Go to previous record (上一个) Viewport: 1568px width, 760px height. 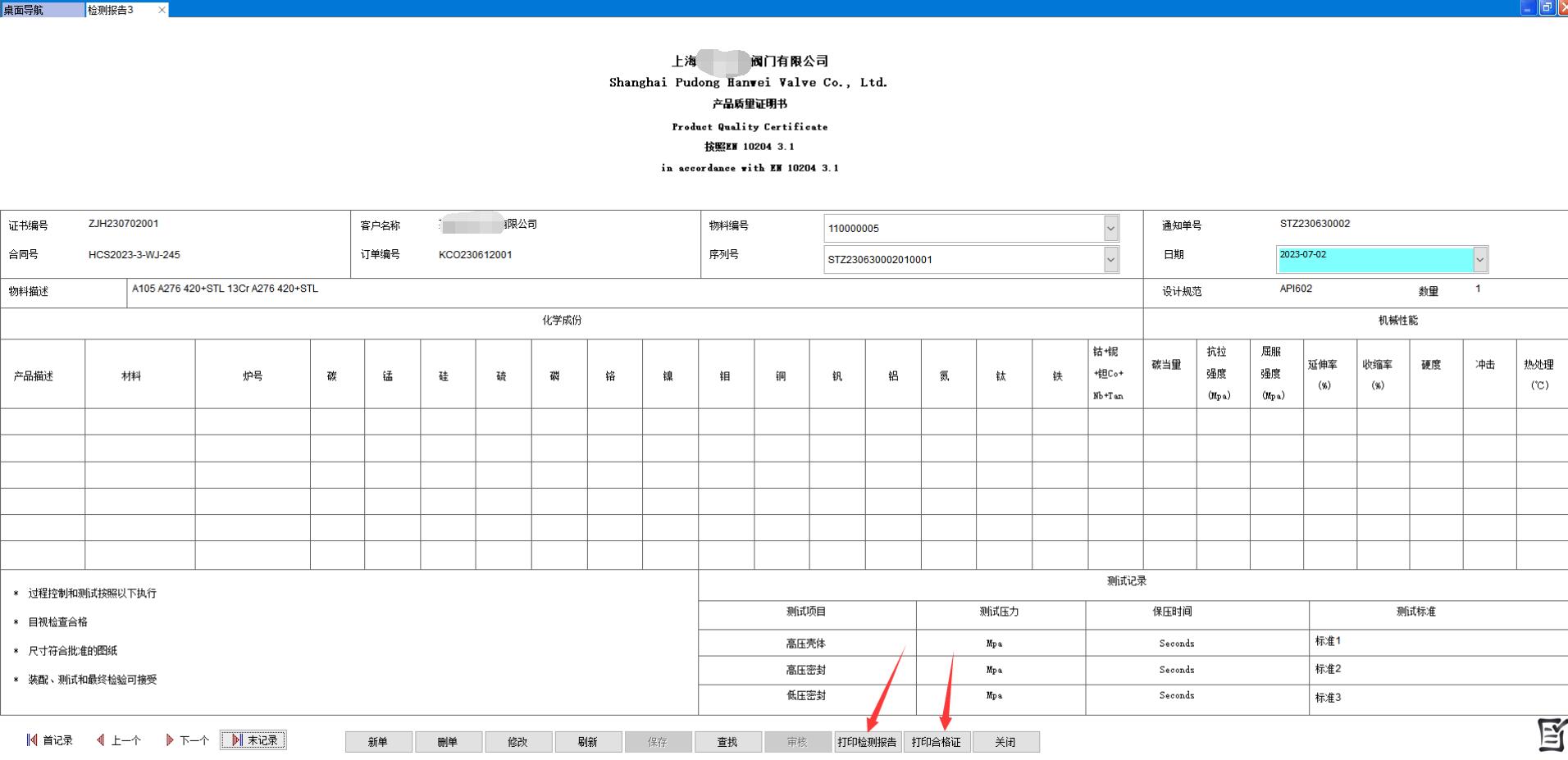119,740
